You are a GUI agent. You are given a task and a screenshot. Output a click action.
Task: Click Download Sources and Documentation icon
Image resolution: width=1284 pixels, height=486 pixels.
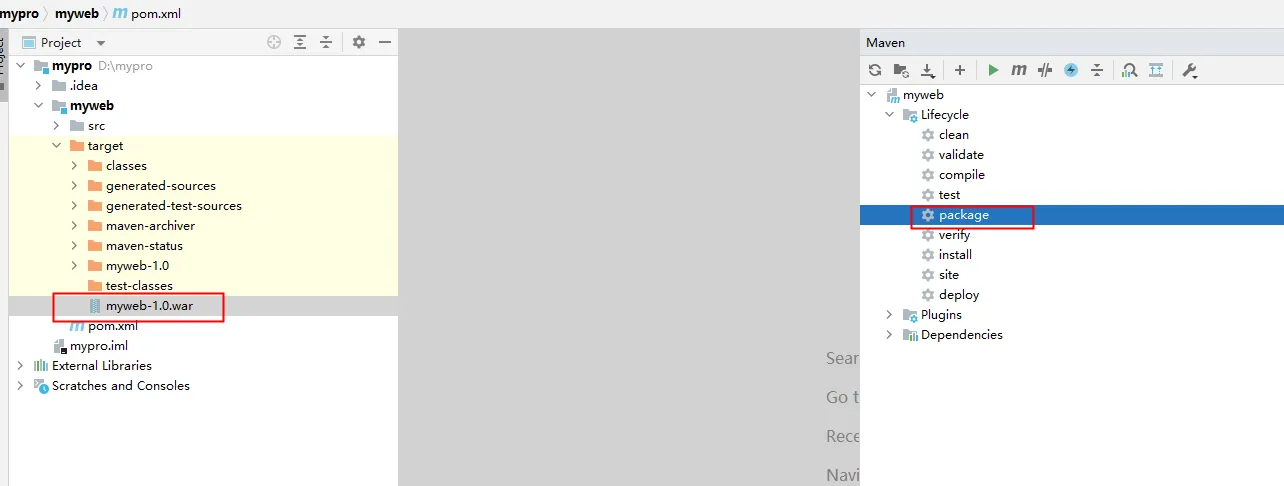928,70
